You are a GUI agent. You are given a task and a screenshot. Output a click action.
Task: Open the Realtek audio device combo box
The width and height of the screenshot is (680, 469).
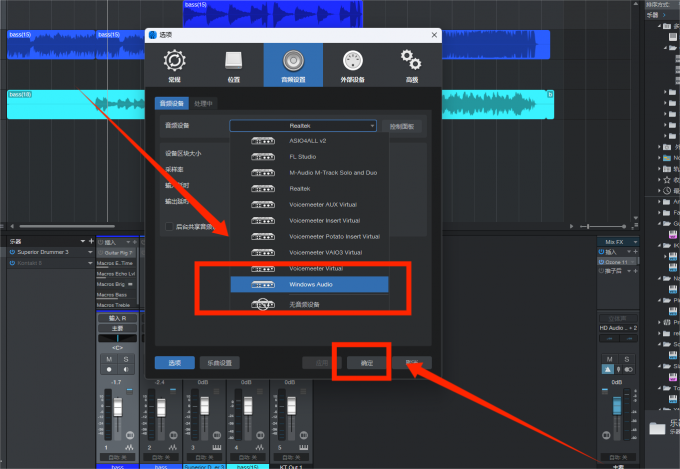303,126
